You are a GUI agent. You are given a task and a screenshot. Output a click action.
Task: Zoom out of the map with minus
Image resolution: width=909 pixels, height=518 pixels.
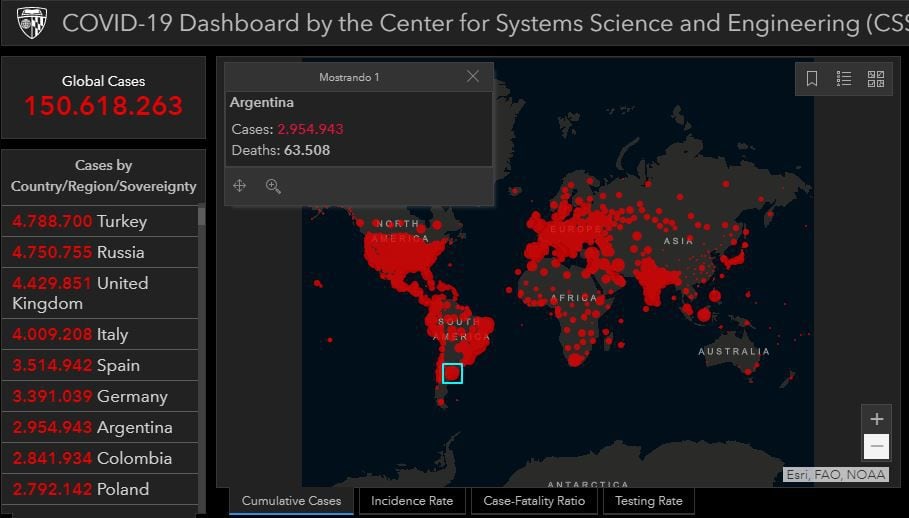pos(877,446)
